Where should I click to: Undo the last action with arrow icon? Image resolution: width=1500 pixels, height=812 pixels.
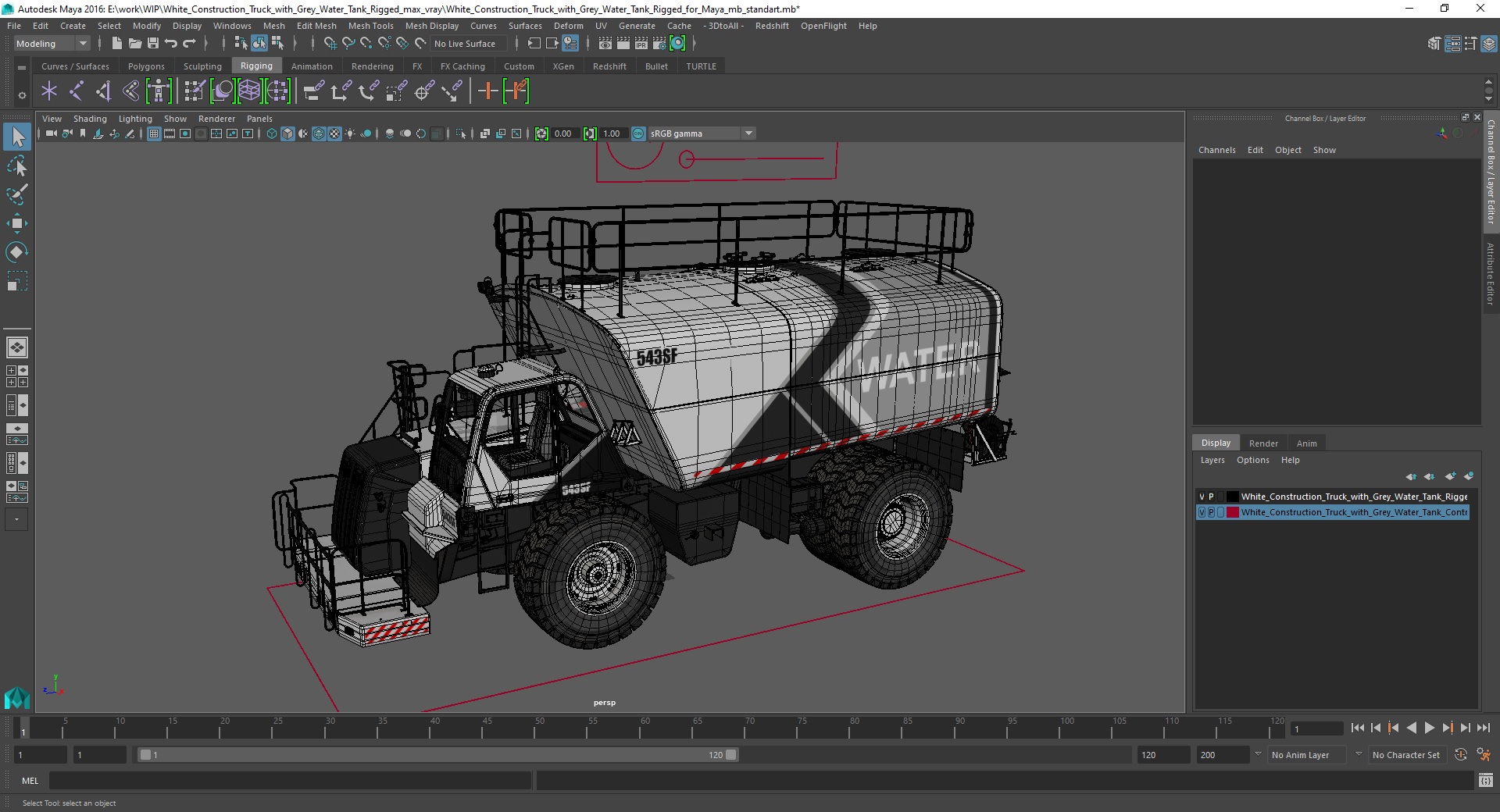(171, 44)
